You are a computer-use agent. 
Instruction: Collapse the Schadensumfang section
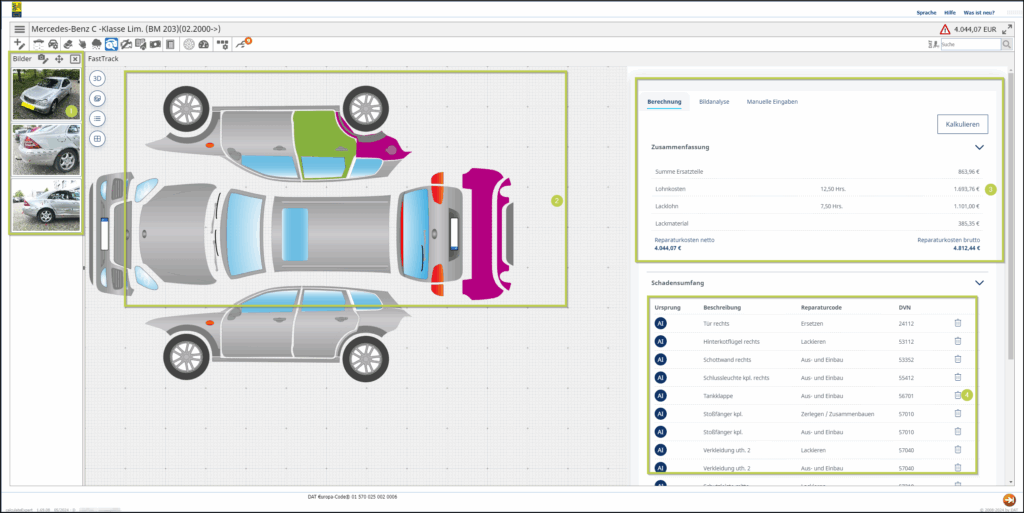[x=979, y=283]
